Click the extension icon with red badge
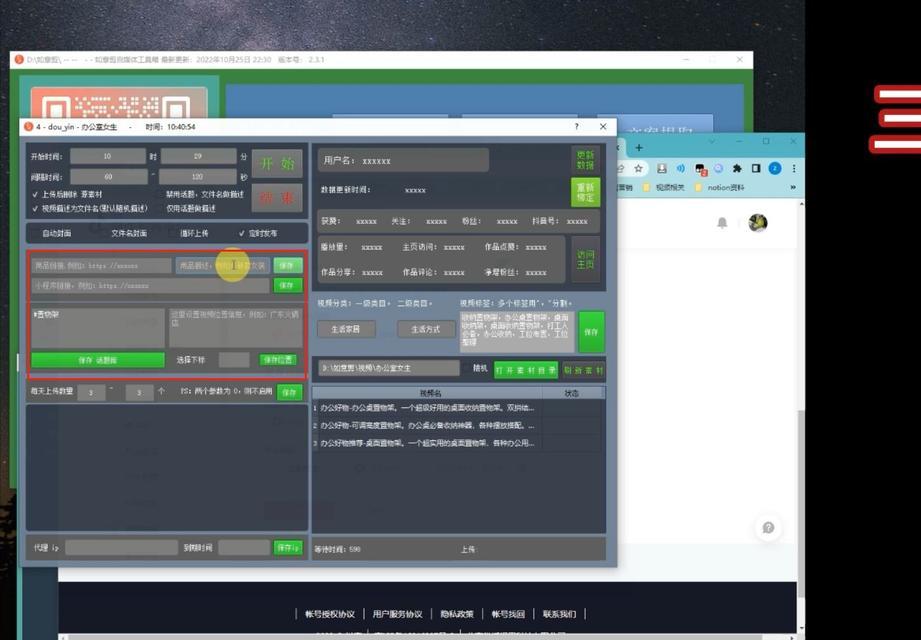The width and height of the screenshot is (921, 640). click(x=700, y=169)
